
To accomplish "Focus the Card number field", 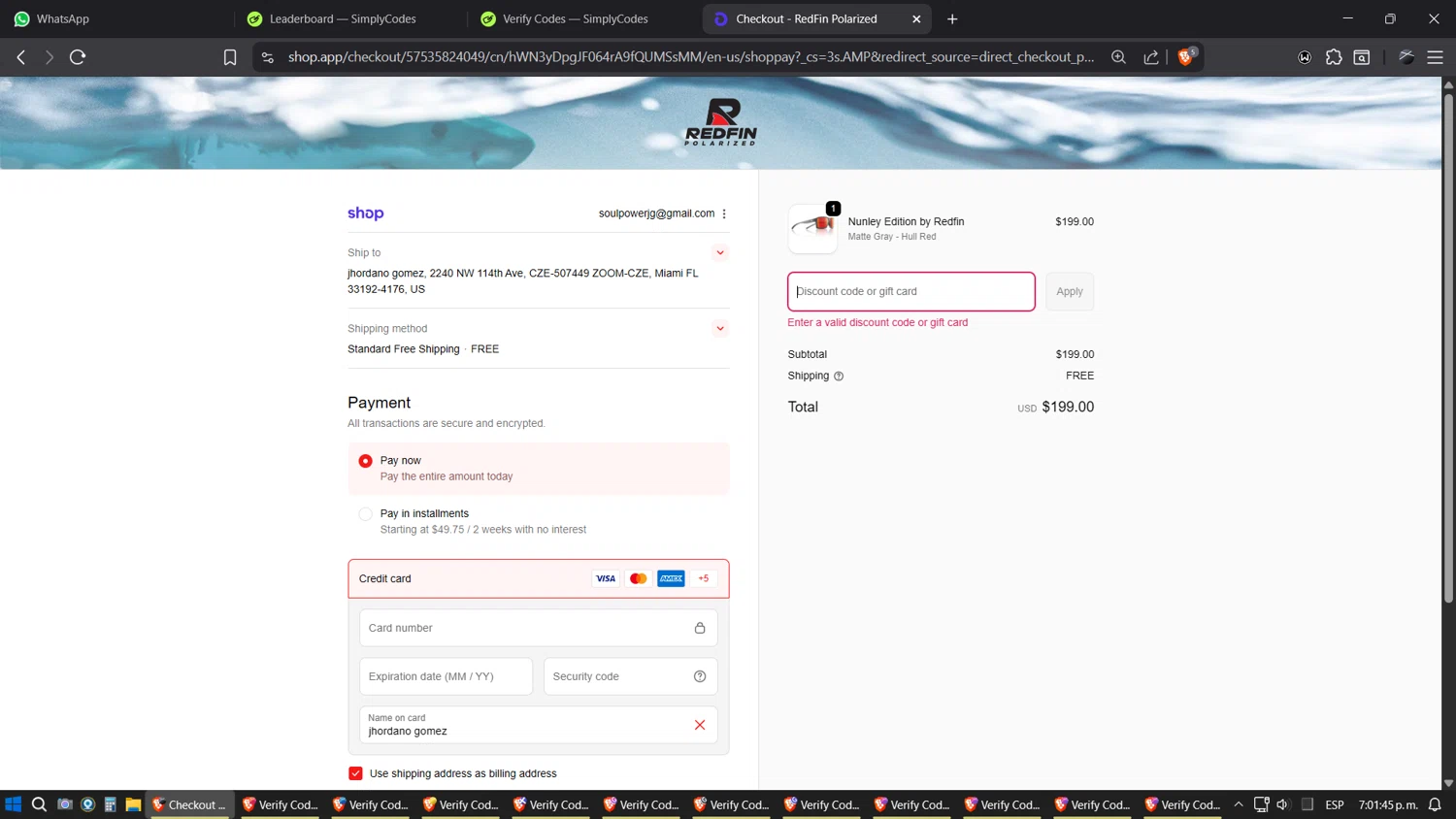I will pos(539,628).
